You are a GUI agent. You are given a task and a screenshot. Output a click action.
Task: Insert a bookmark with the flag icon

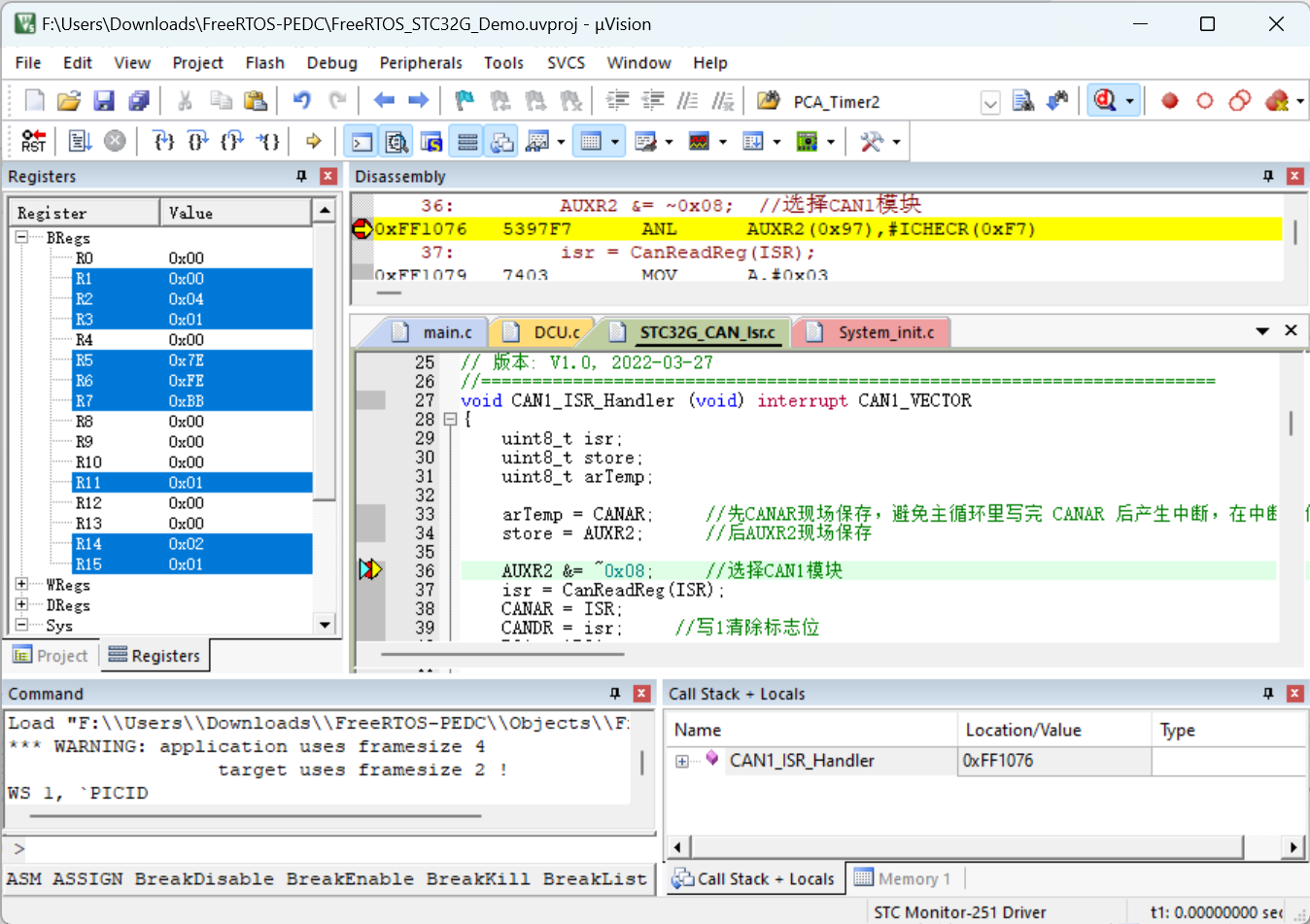pyautogui.click(x=465, y=101)
